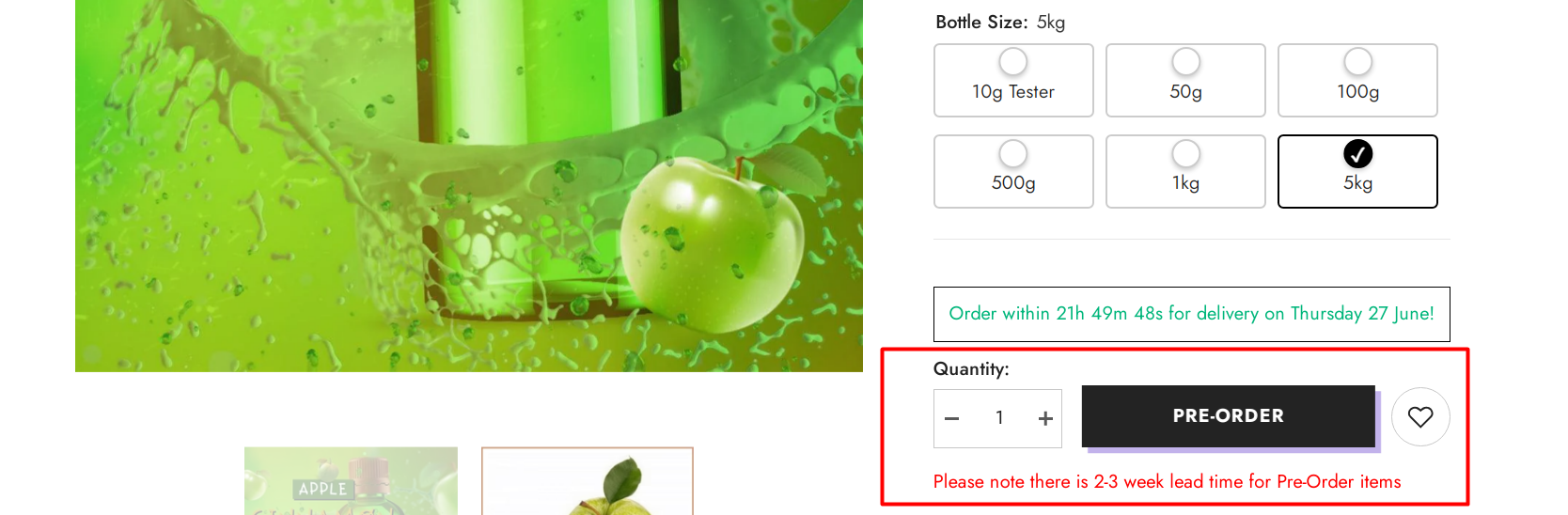Click the 'Bottle Size: 5kg' label
This screenshot has width=1568, height=515.
tap(1000, 23)
